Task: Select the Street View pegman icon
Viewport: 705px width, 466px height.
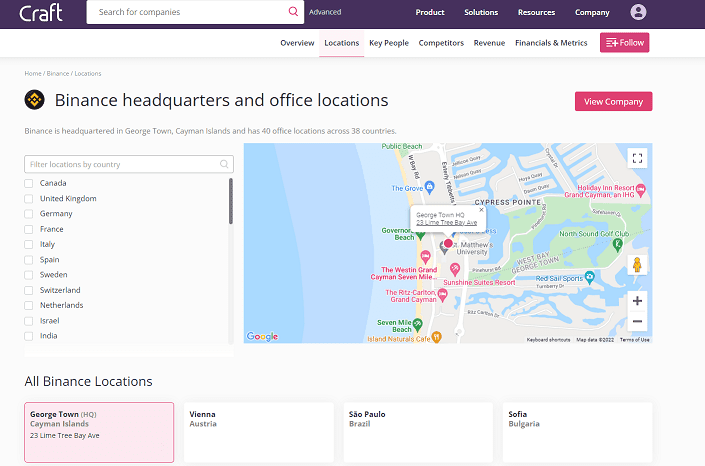Action: pos(637,265)
